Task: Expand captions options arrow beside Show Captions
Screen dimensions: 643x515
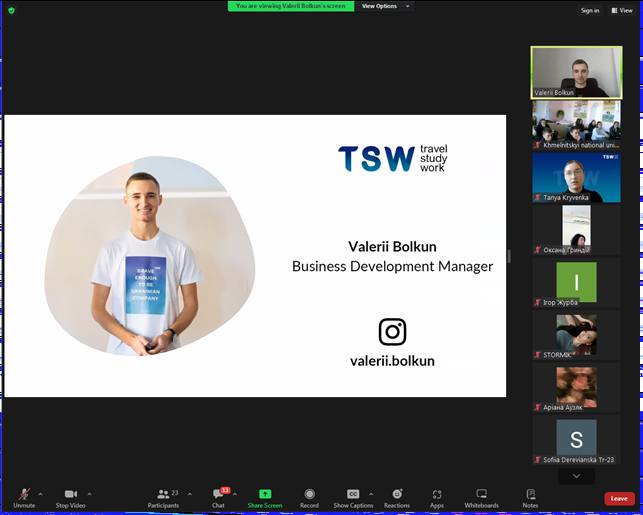Action: 371,494
